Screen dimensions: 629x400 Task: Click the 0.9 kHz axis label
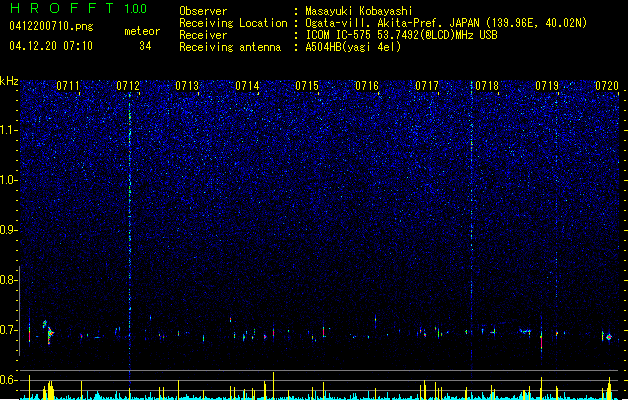point(8,230)
